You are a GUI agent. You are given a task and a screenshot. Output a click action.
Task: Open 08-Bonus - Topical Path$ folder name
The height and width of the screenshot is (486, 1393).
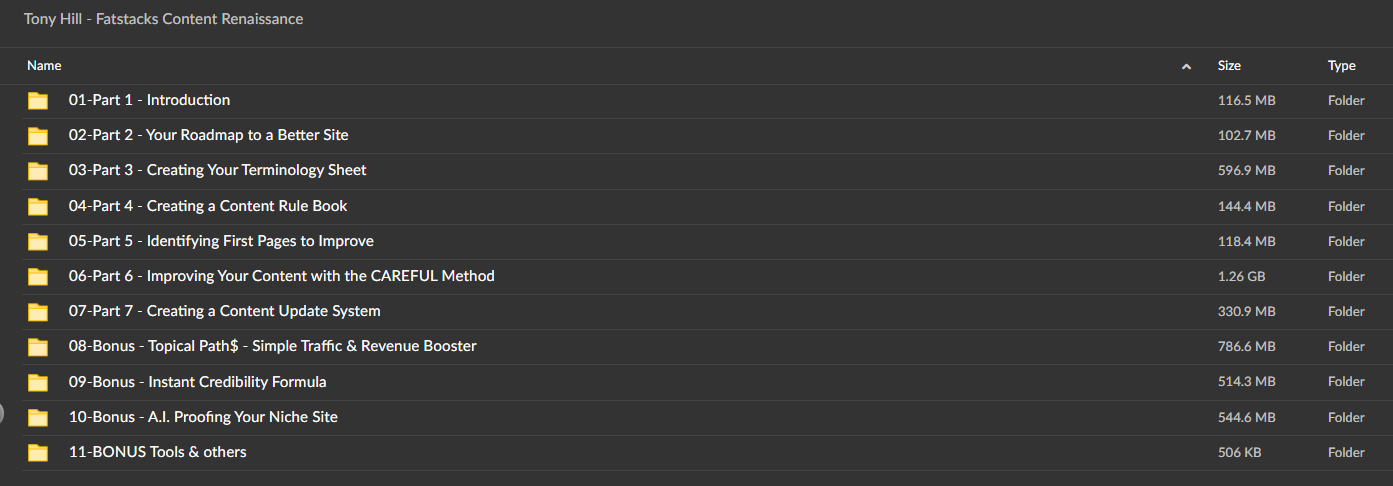pos(272,346)
